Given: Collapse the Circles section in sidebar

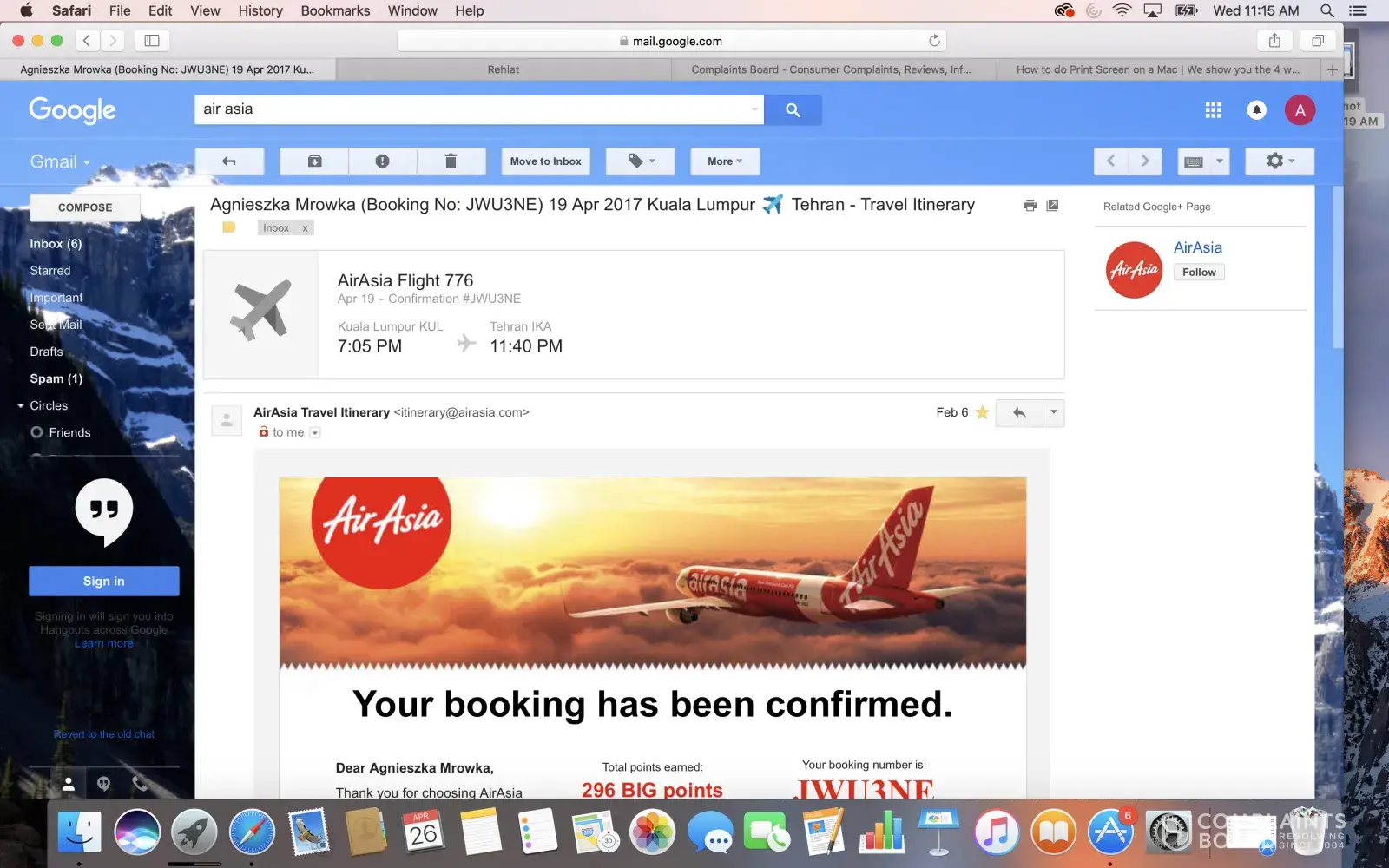Looking at the screenshot, I should tap(21, 405).
